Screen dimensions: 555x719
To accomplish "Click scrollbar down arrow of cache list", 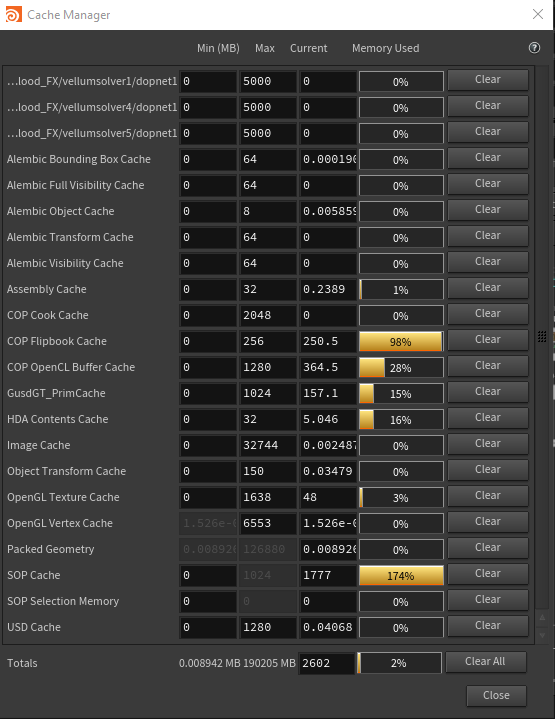I will (x=542, y=635).
